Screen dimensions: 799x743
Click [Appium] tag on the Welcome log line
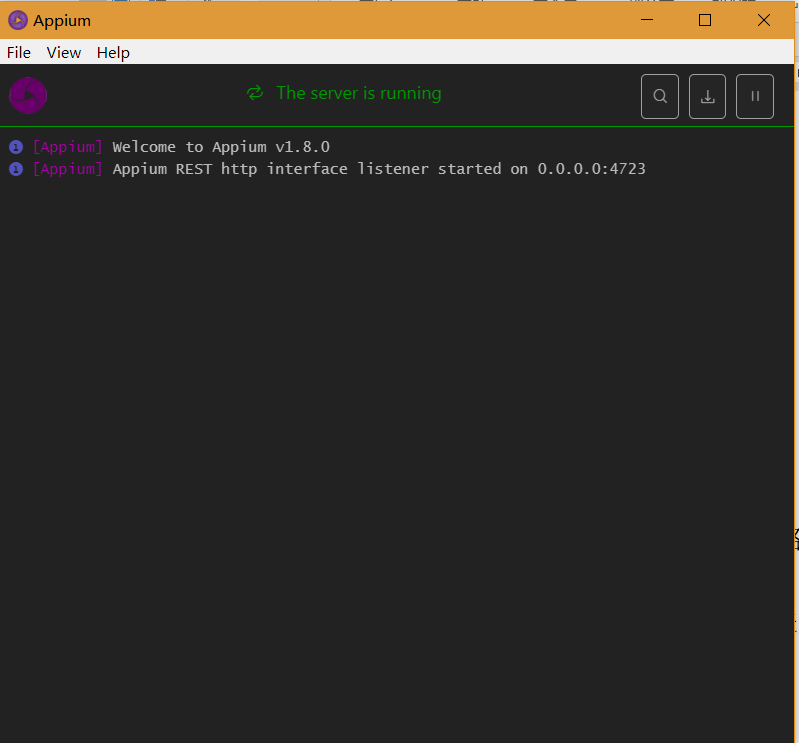coord(68,147)
